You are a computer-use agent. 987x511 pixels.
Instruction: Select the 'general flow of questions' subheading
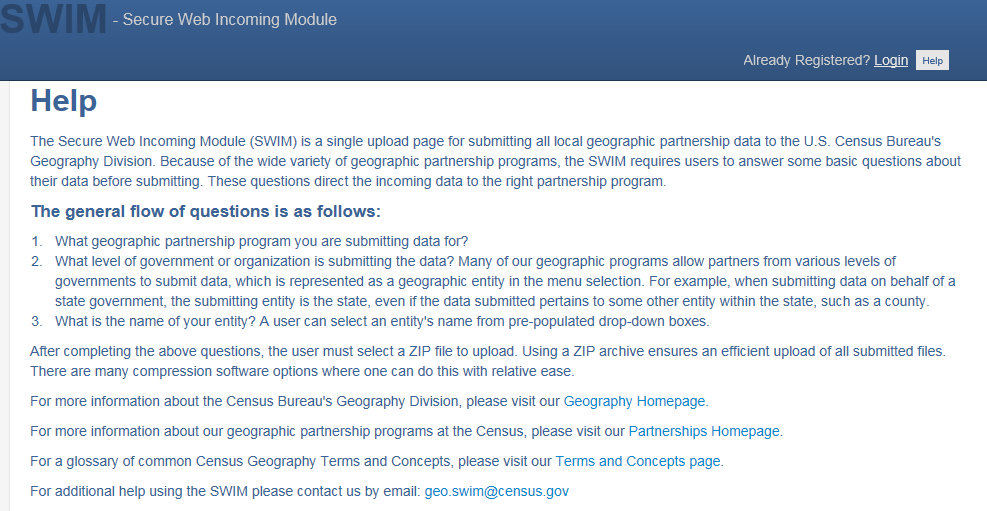click(x=206, y=211)
